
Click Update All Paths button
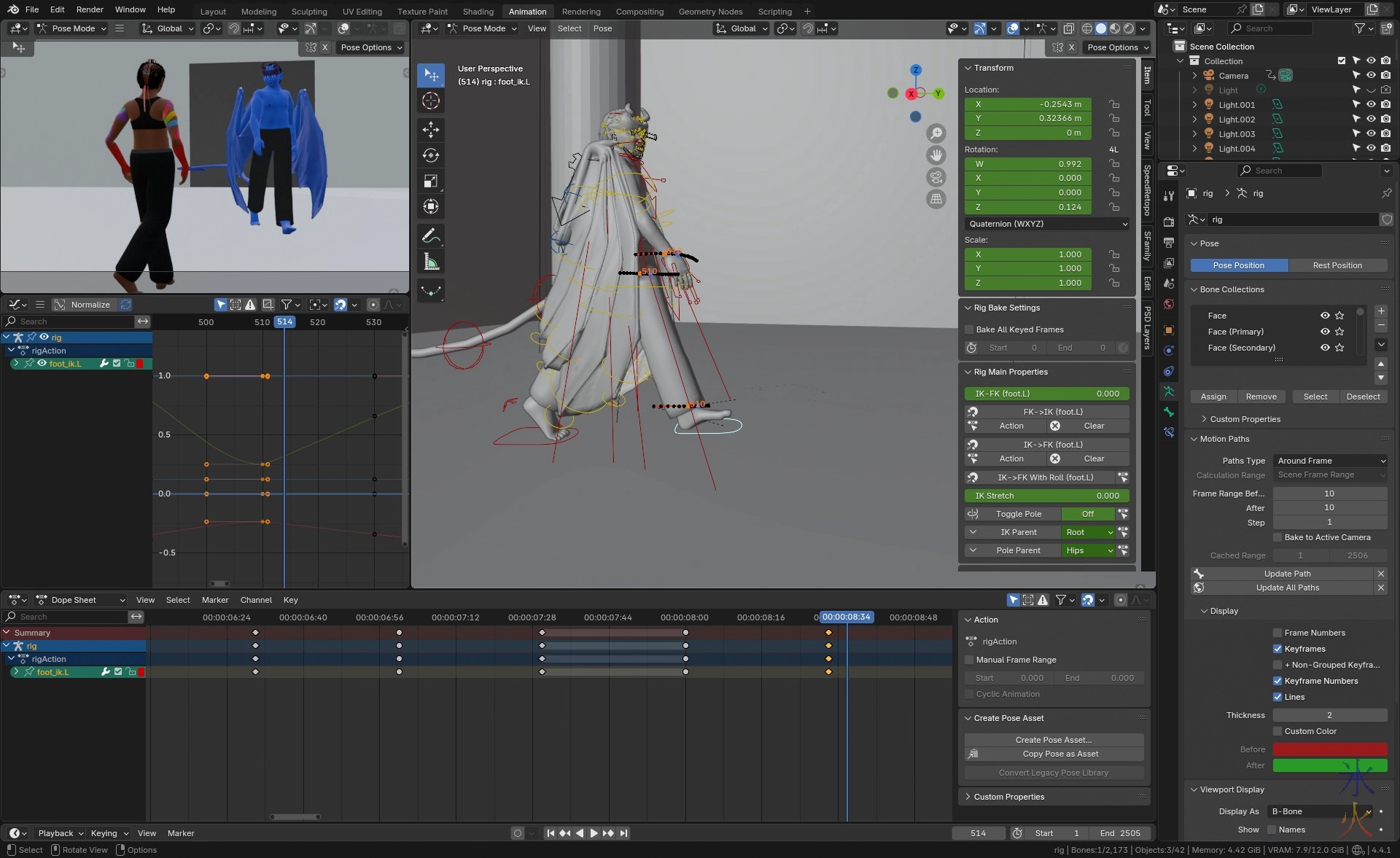click(1287, 588)
